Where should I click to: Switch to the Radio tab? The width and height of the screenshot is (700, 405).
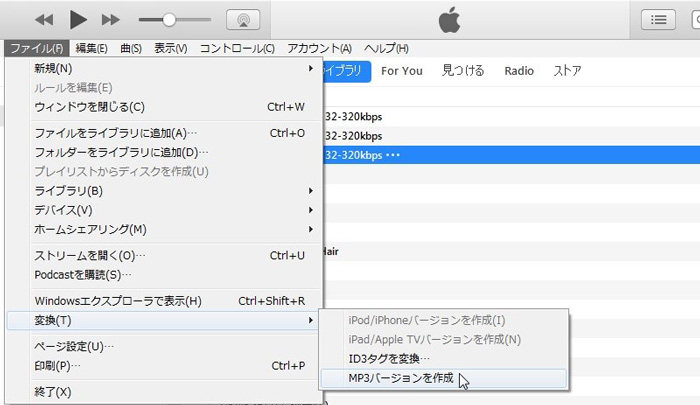click(519, 71)
